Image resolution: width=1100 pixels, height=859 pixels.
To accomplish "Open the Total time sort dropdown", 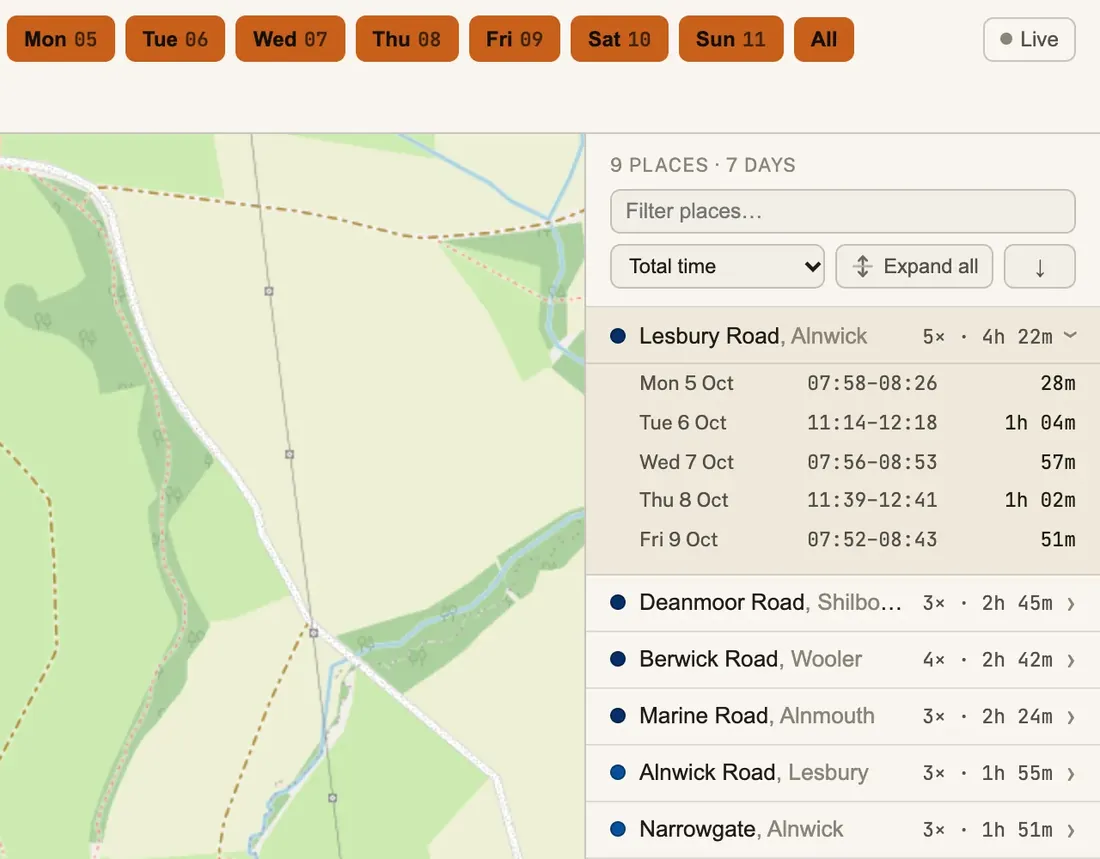I will [x=718, y=266].
